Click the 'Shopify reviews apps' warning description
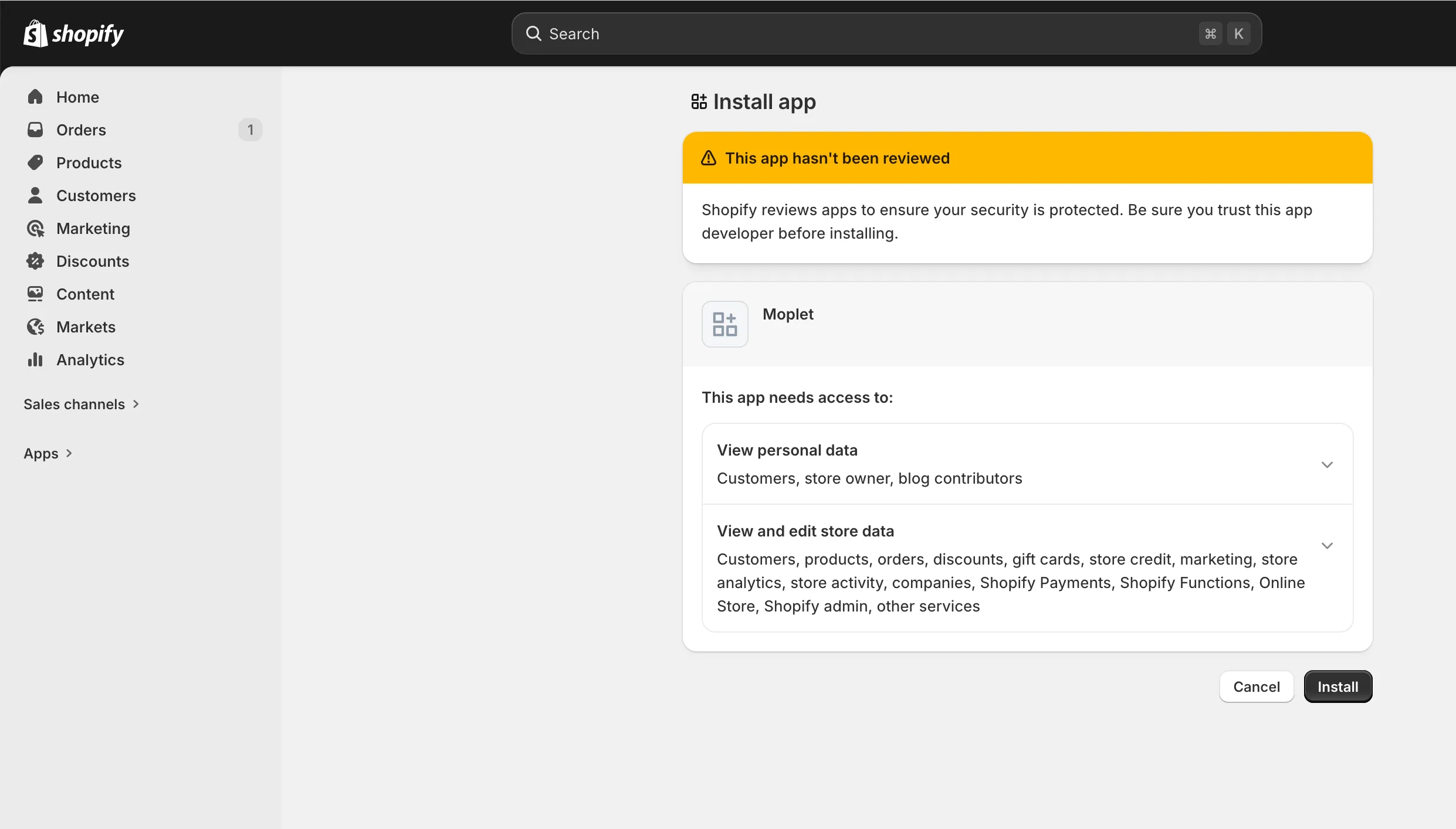Viewport: 1456px width, 829px height. (x=1007, y=222)
